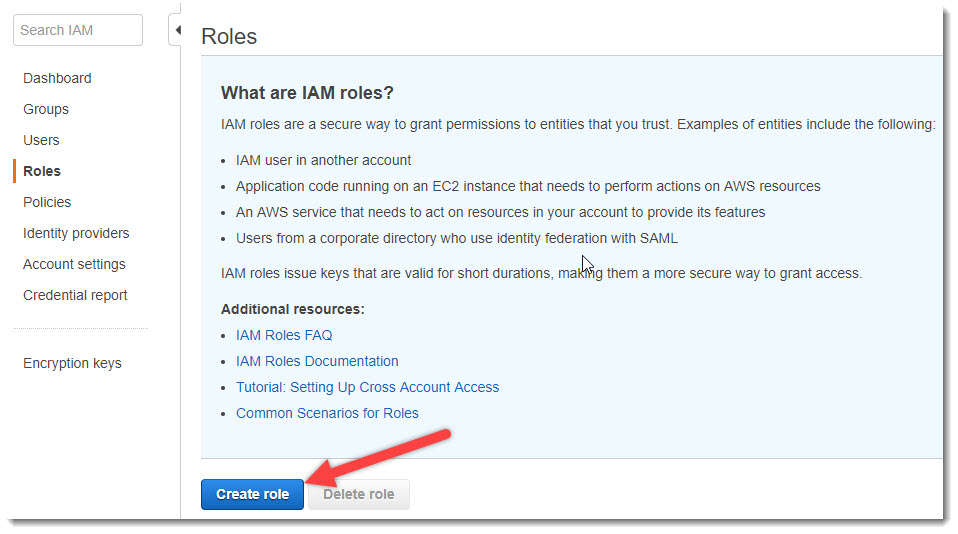Open Policies from the sidebar
This screenshot has height=534, width=958.
(x=47, y=202)
